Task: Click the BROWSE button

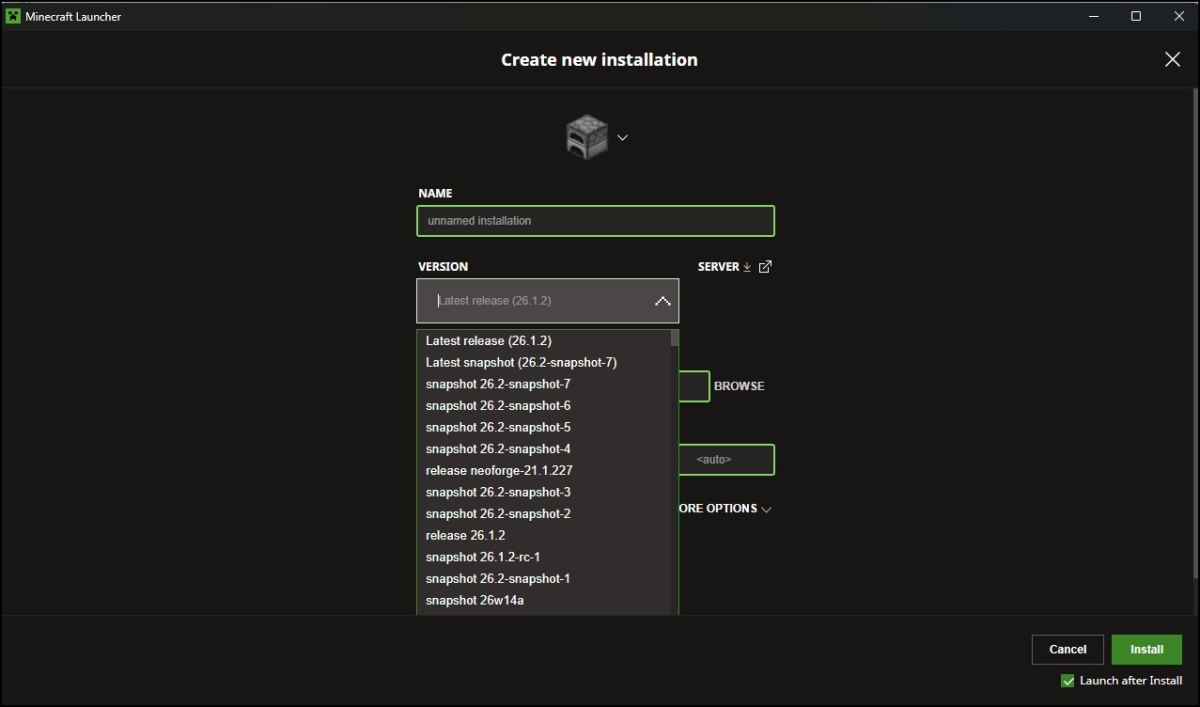Action: pyautogui.click(x=739, y=386)
